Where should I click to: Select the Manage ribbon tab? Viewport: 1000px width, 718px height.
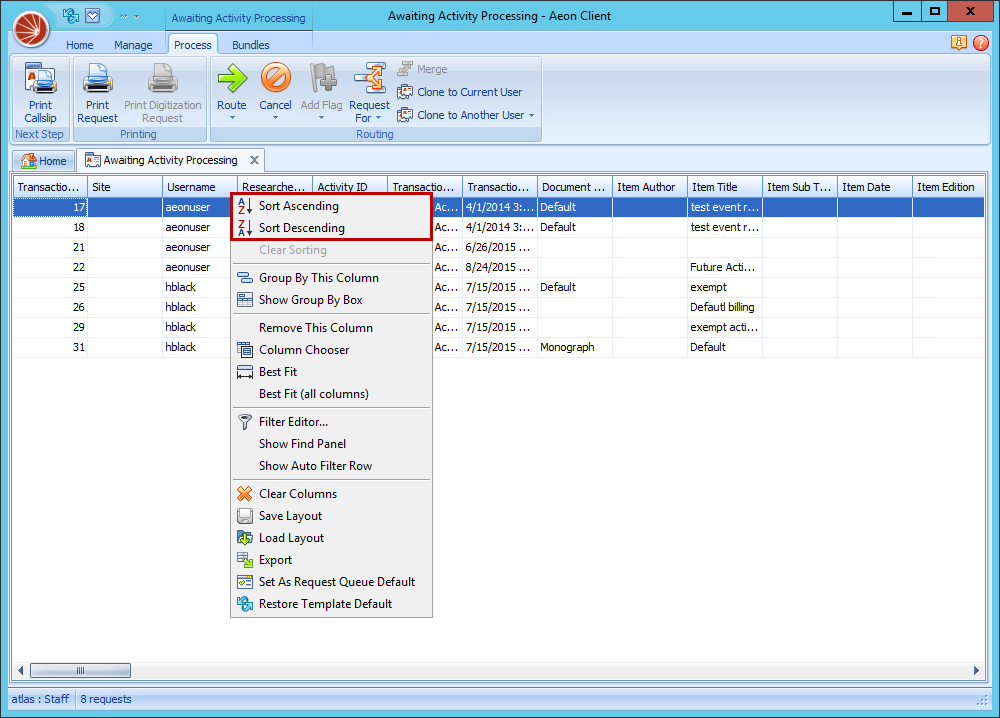[x=133, y=44]
